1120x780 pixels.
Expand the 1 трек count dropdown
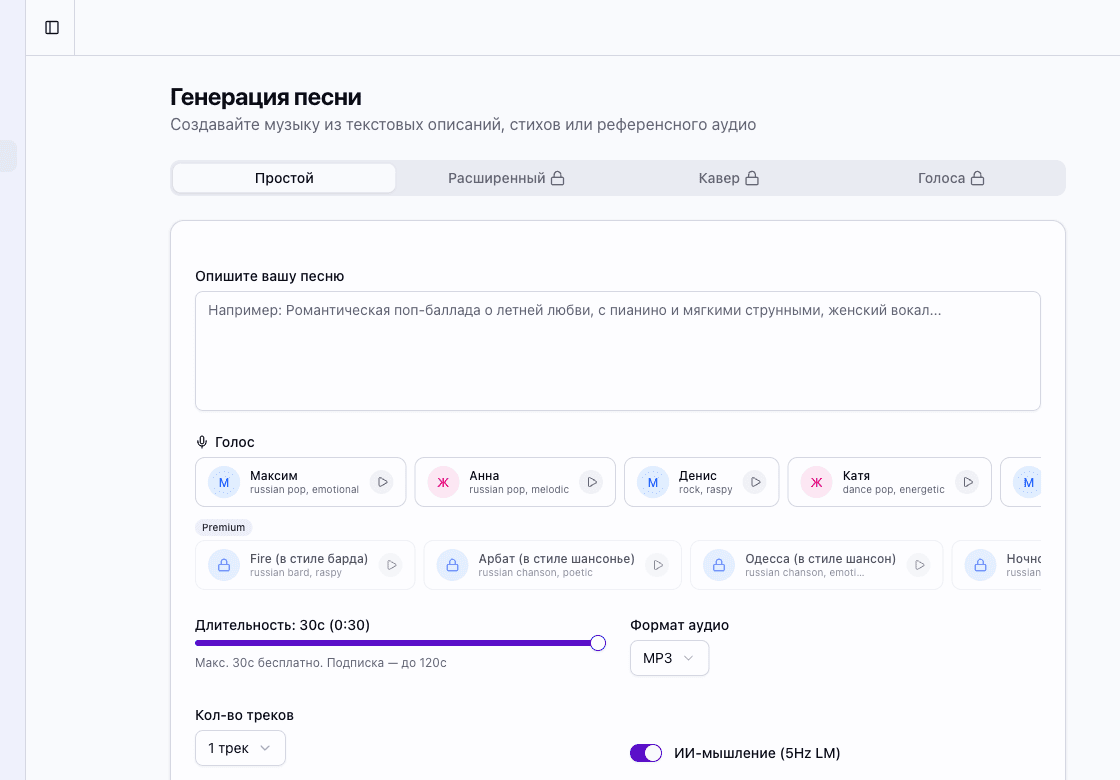[x=240, y=748]
